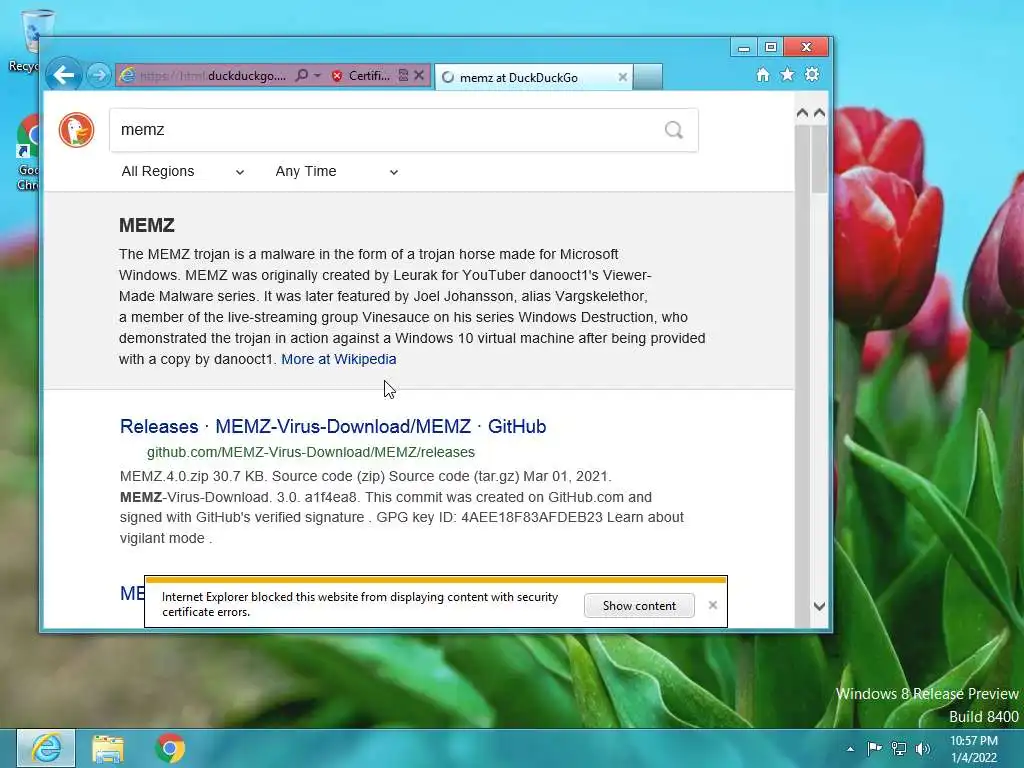Minimize the Internet Explorer window
The image size is (1024, 768).
743,47
